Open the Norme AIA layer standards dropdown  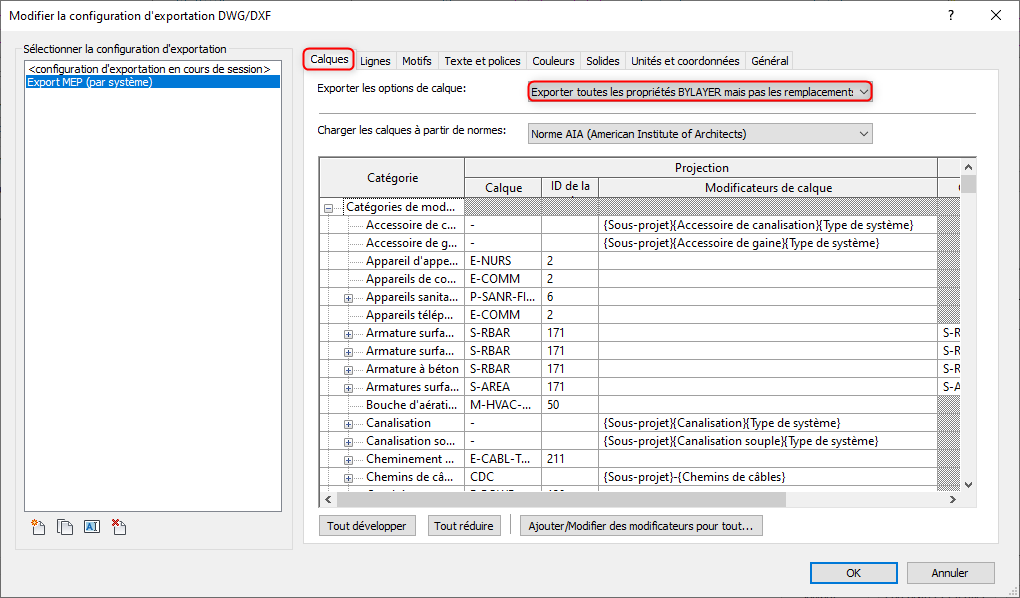click(x=700, y=134)
